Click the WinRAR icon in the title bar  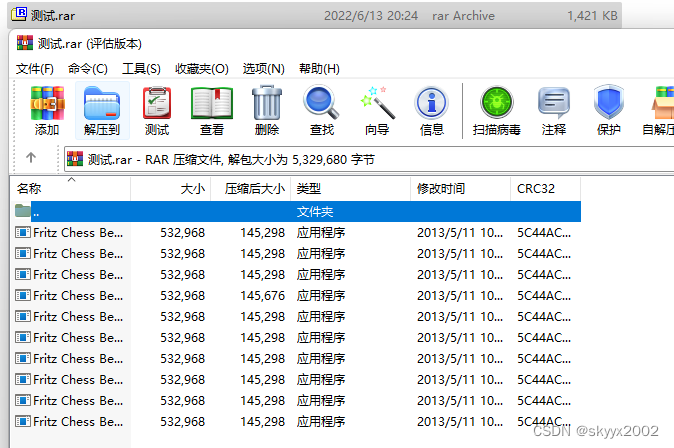tap(25, 43)
